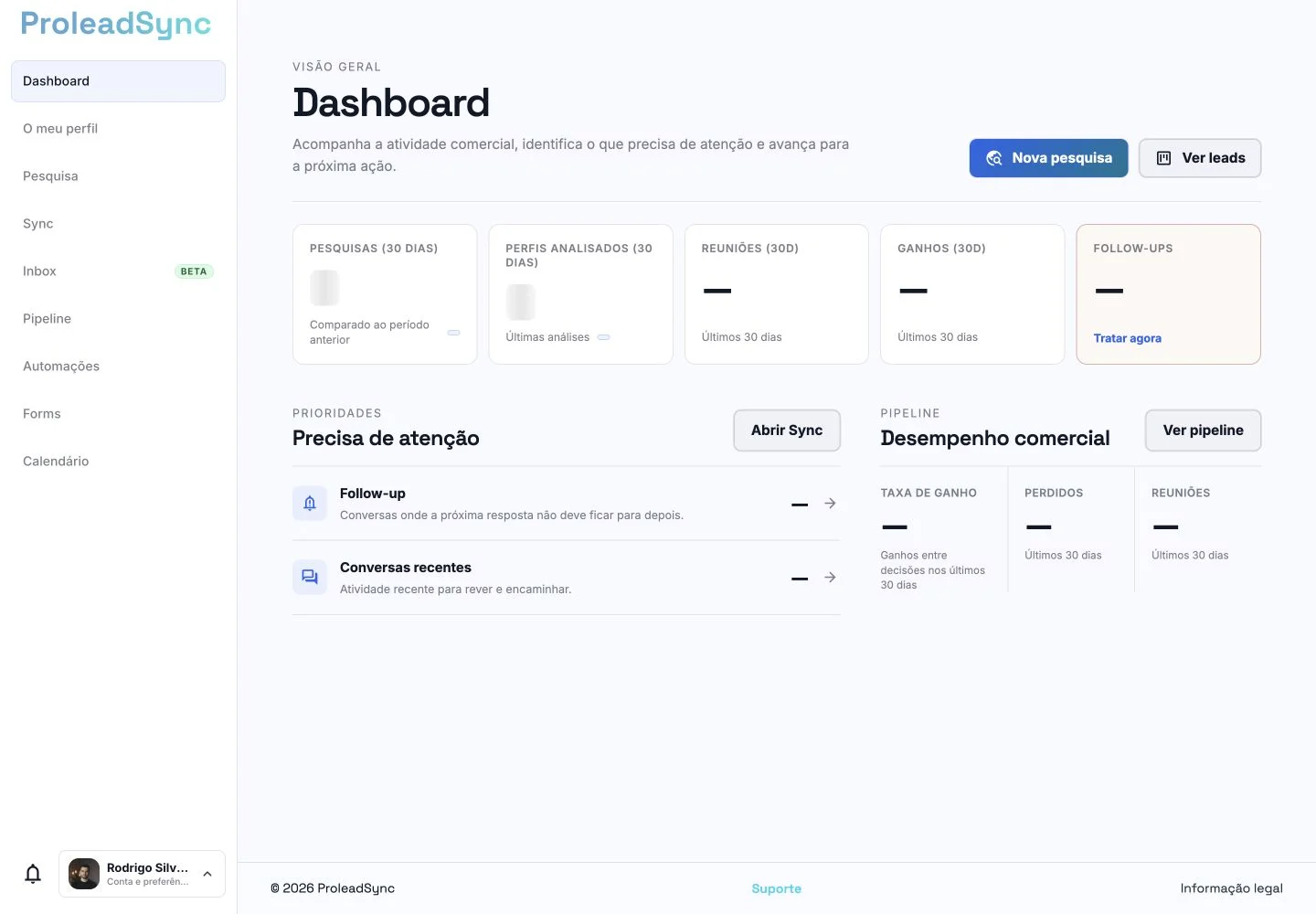
Task: Click the Follow-up priority row title
Action: click(x=372, y=494)
